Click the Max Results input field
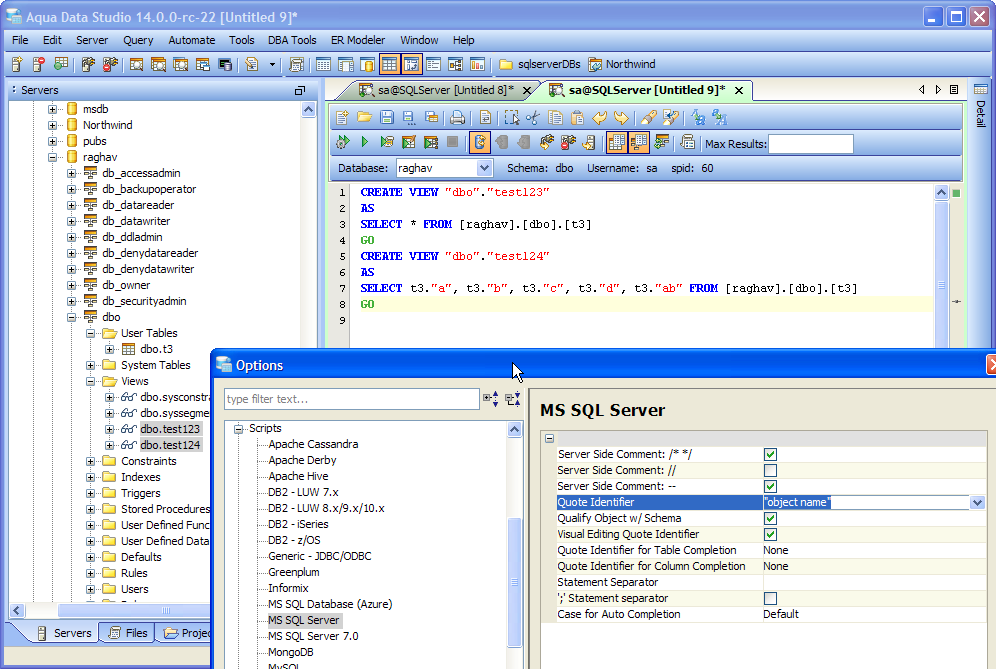Screen dimensions: 996x669 coord(811,144)
